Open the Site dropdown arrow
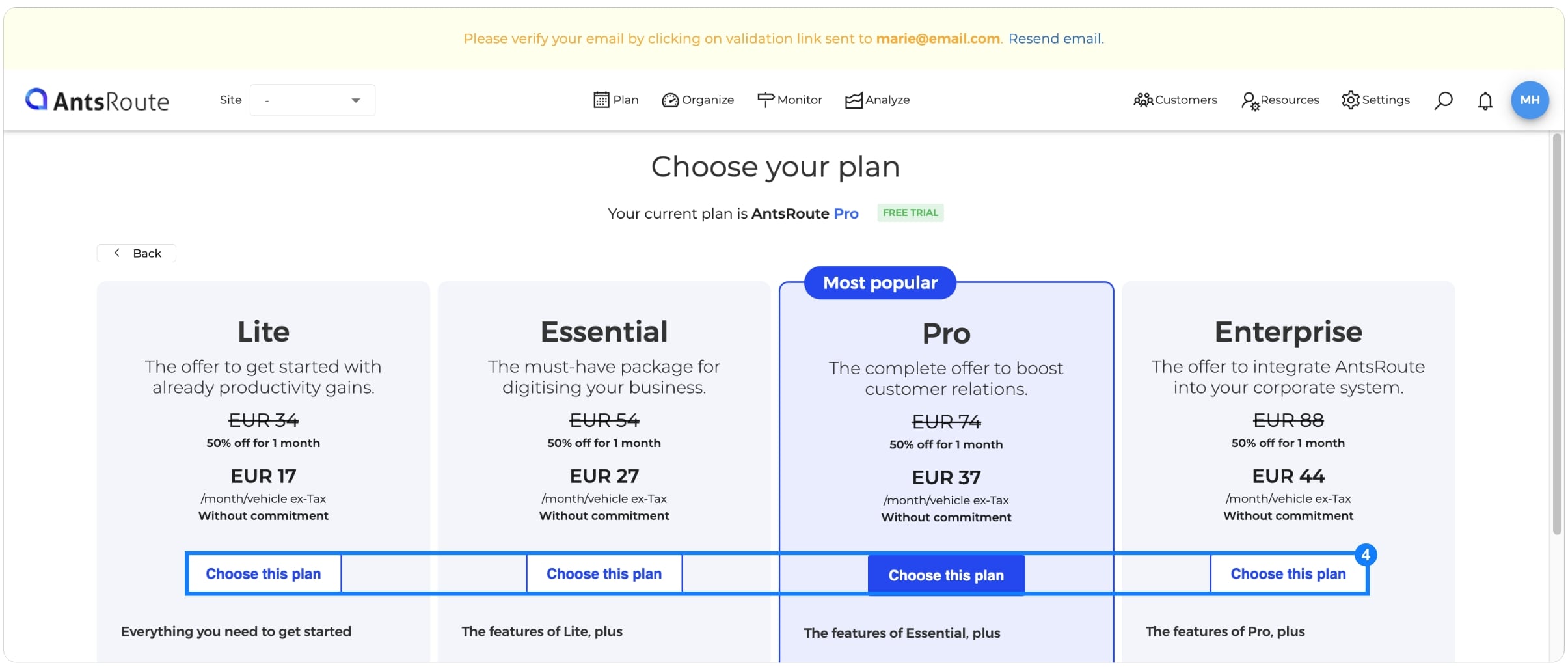1568x669 pixels. click(x=355, y=100)
